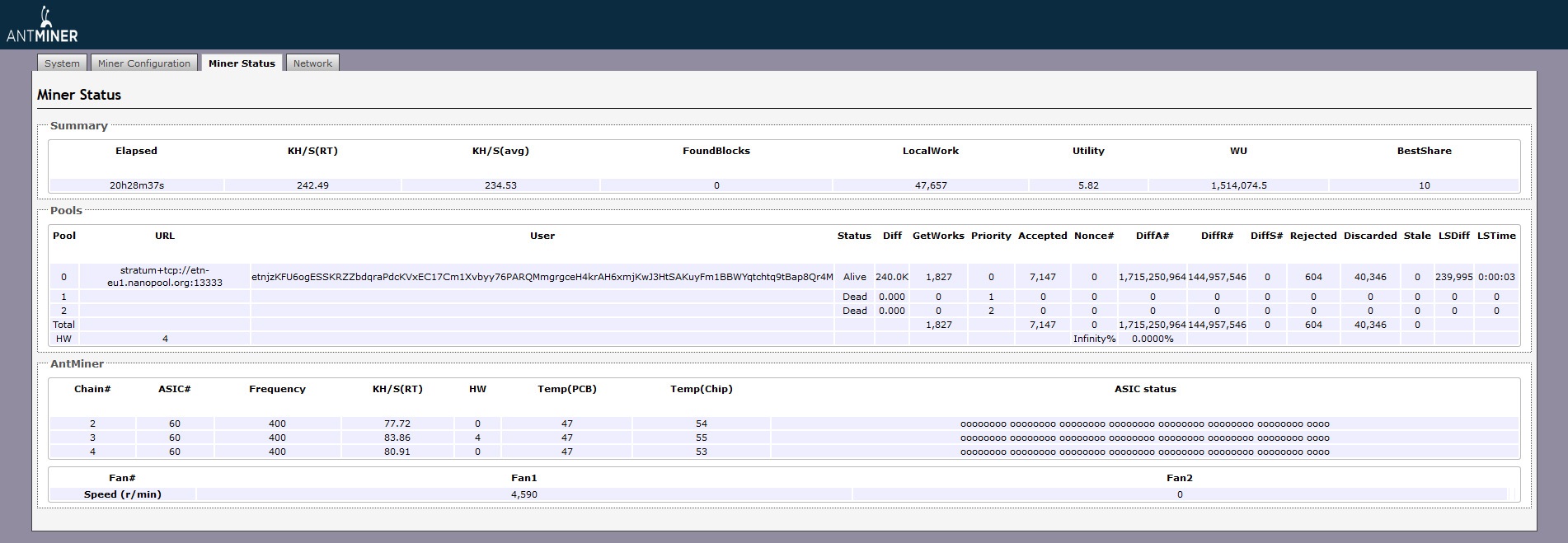
Task: Click the Alive status of pool 0
Action: pos(854,277)
